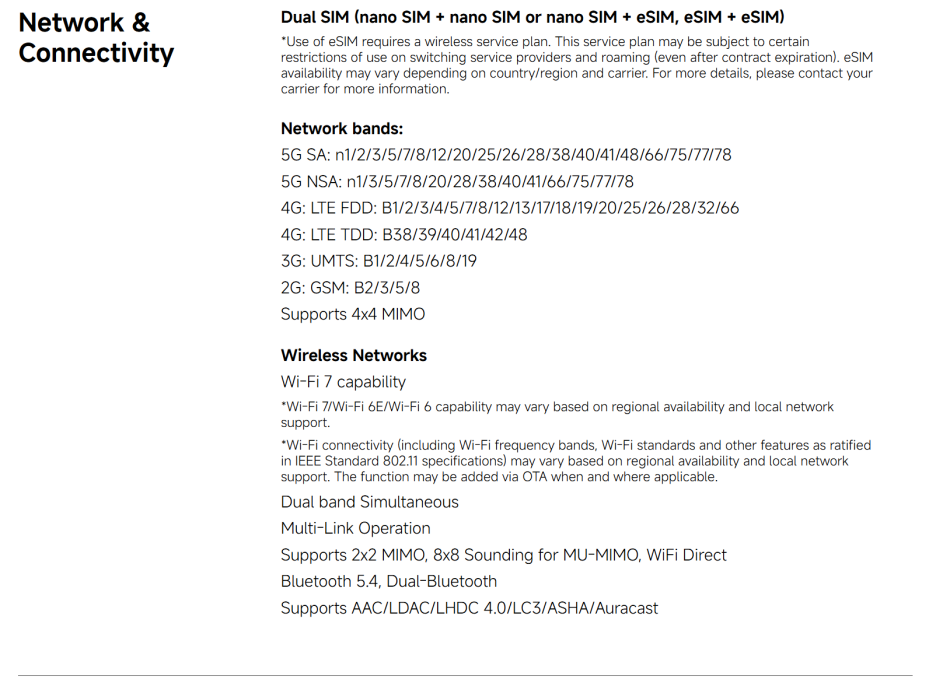This screenshot has width=950, height=697.
Task: Click the AAC/LDAC/LHDC audio codecs line
Action: point(469,608)
